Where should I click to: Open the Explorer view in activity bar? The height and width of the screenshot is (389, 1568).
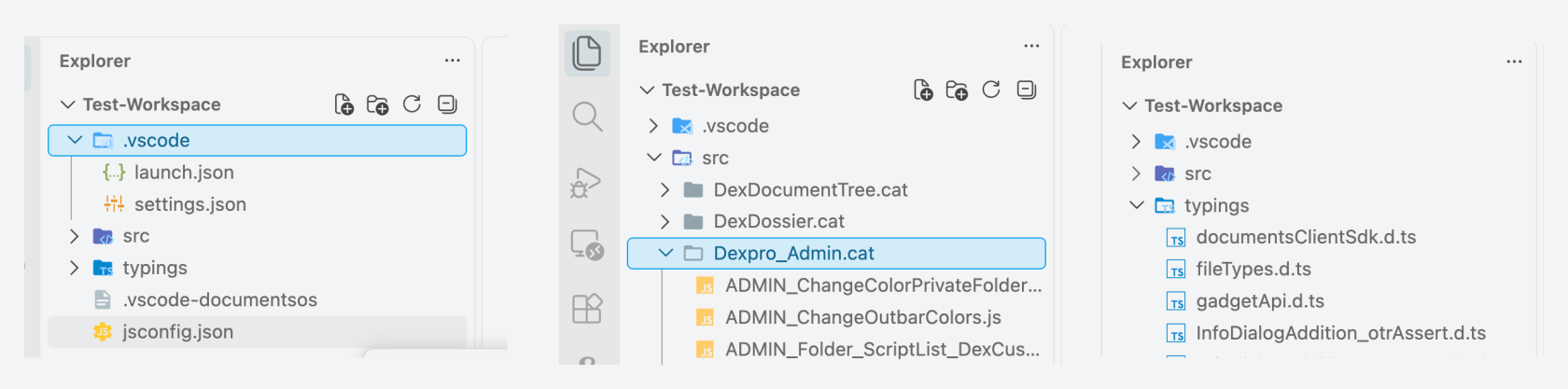point(587,52)
